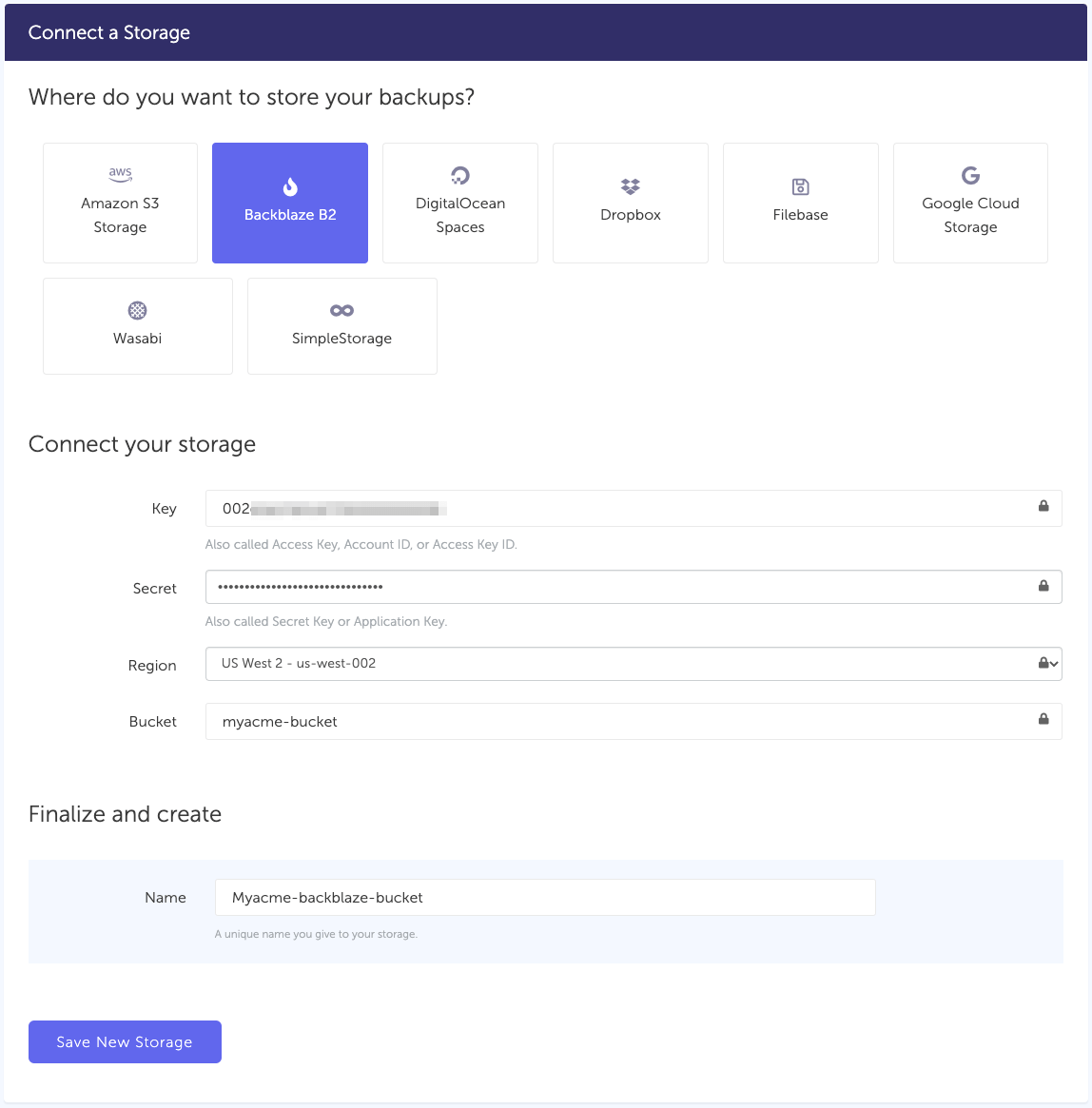The image size is (1092, 1108).
Task: Edit the Bucket name field
Action: (618, 722)
